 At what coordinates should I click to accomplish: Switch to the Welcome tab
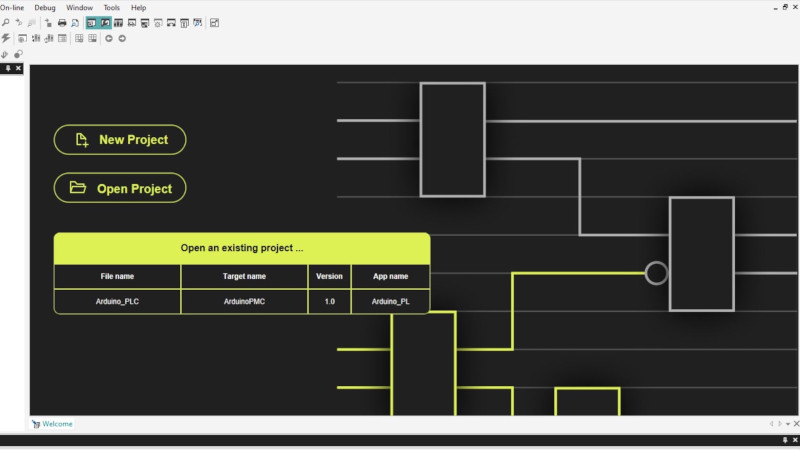(x=57, y=424)
